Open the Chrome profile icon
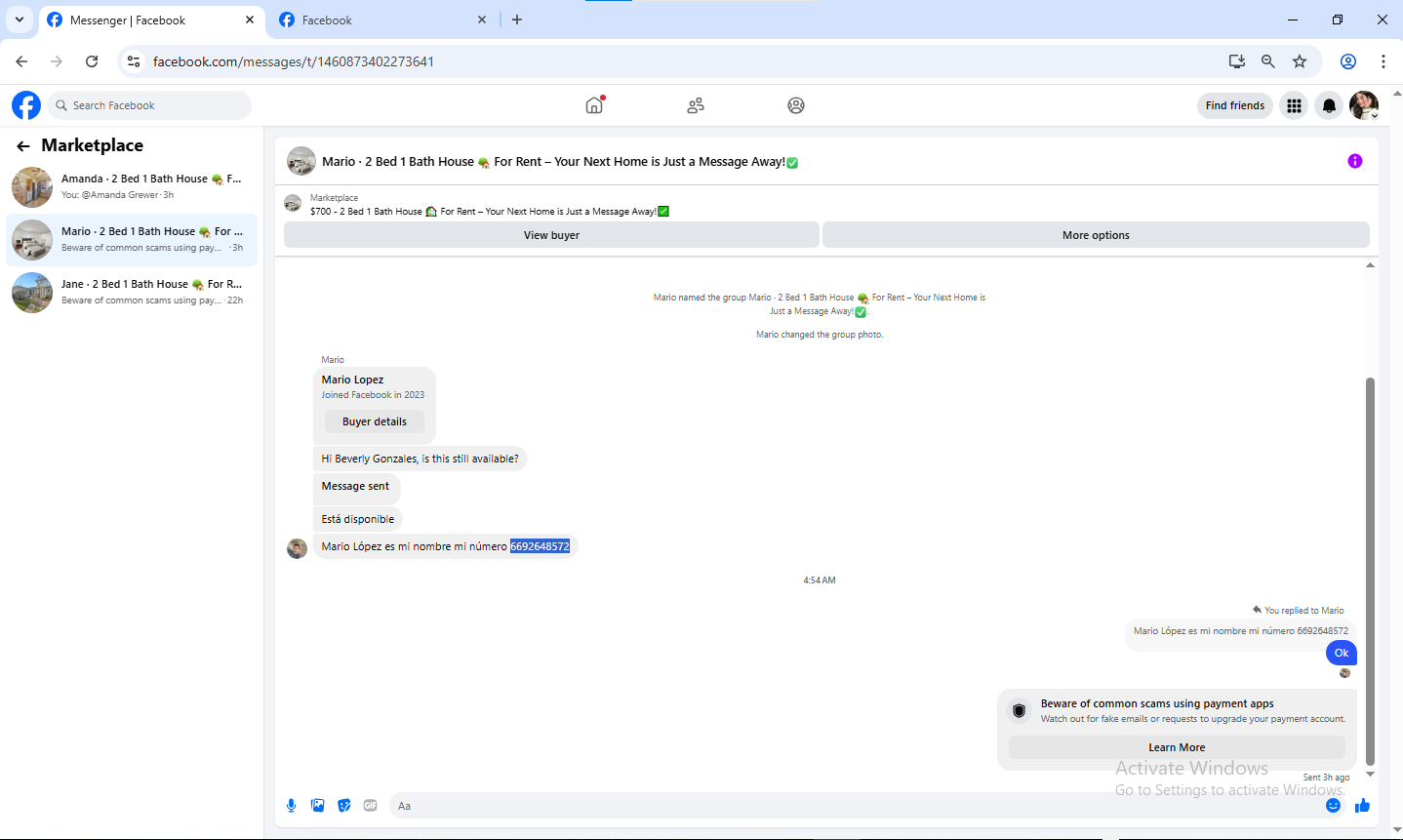1403x840 pixels. pos(1348,61)
